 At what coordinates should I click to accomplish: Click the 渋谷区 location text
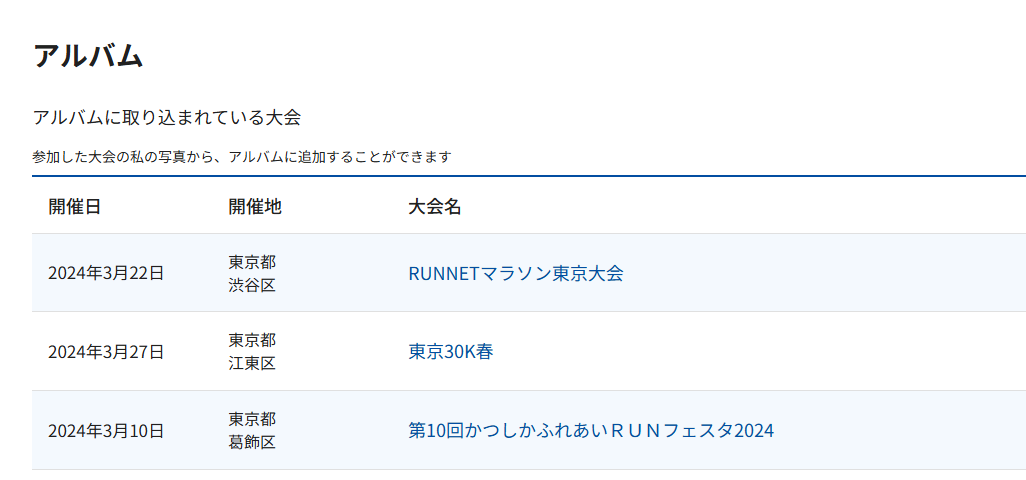coord(251,285)
